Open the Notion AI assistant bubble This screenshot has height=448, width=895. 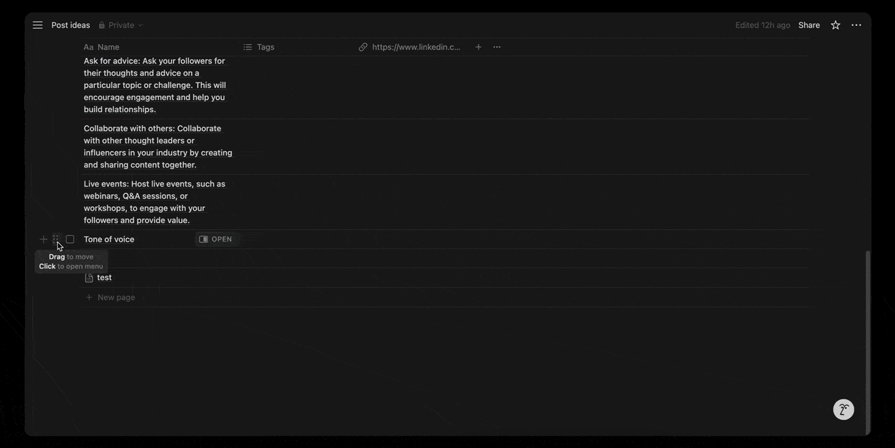click(x=843, y=409)
